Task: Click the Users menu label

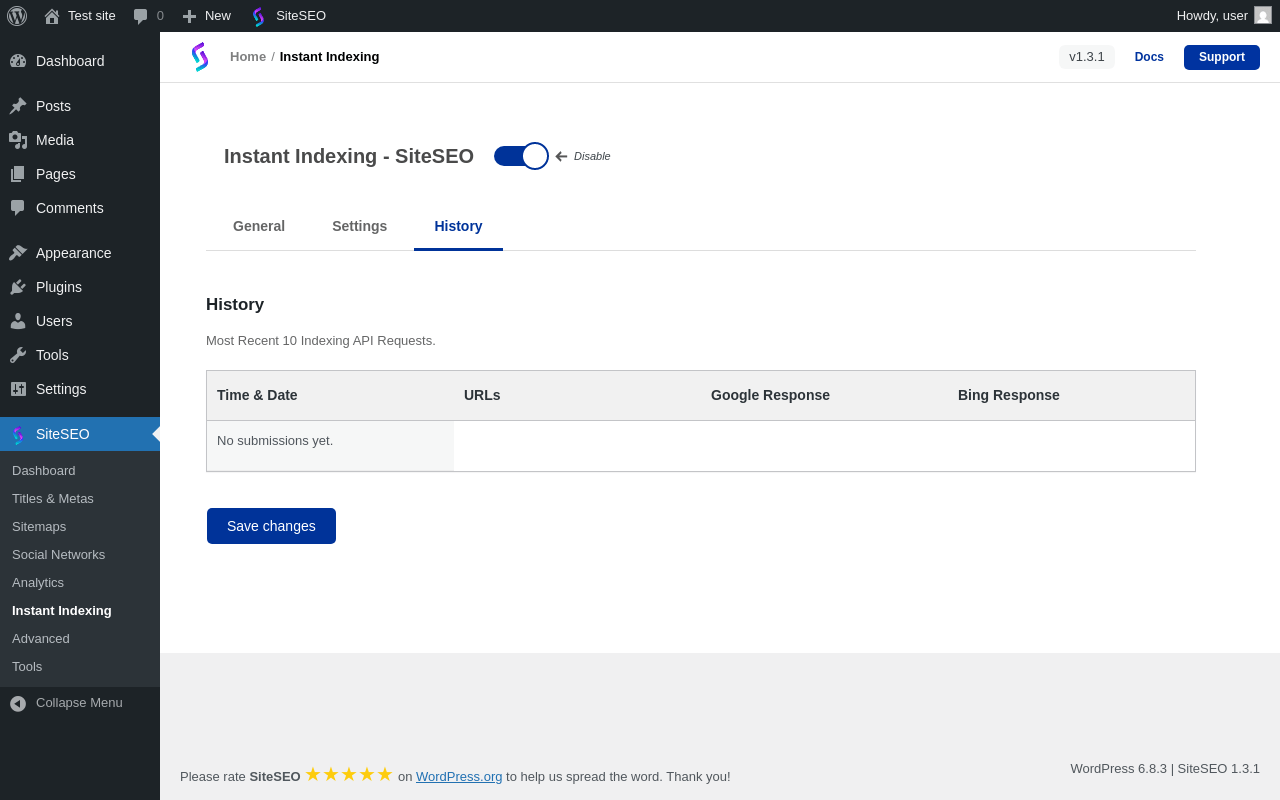Action: click(x=54, y=321)
